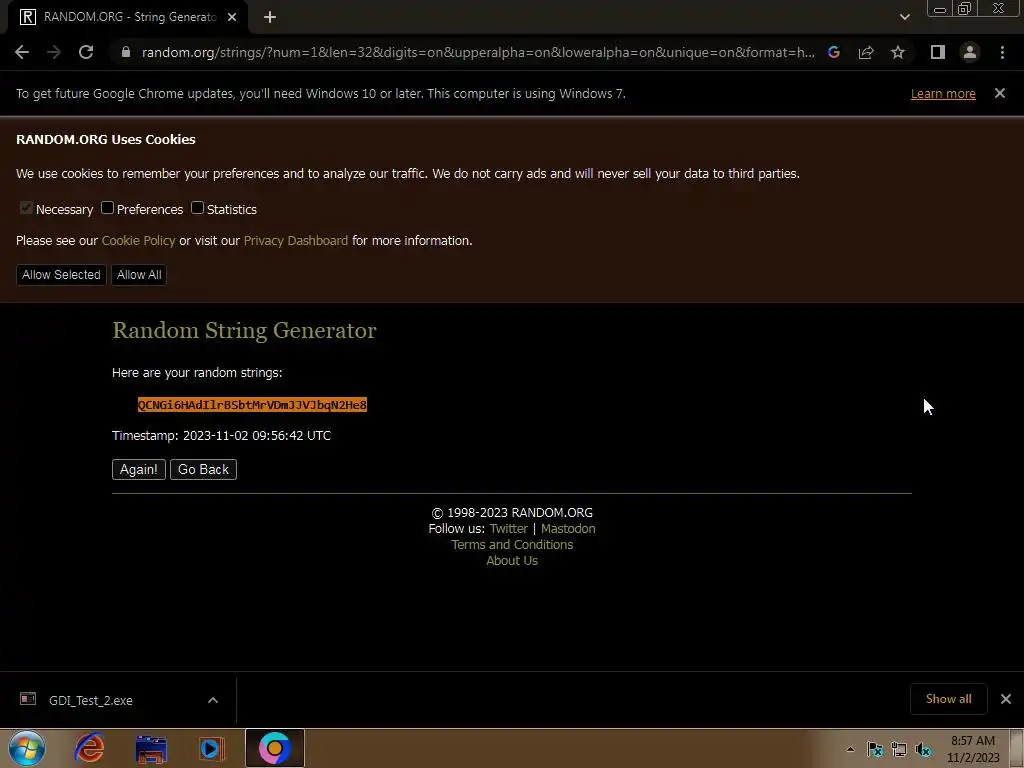Close the RANDOM.ORG tab
1024x768 pixels.
coord(232,18)
